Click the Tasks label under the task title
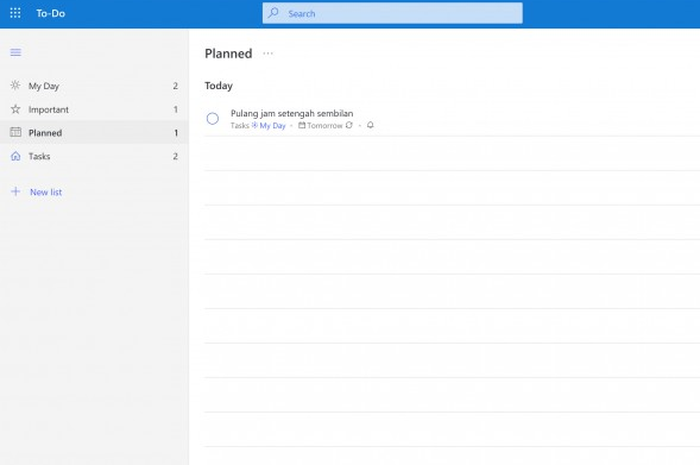The height and width of the screenshot is (465, 700). [x=240, y=126]
